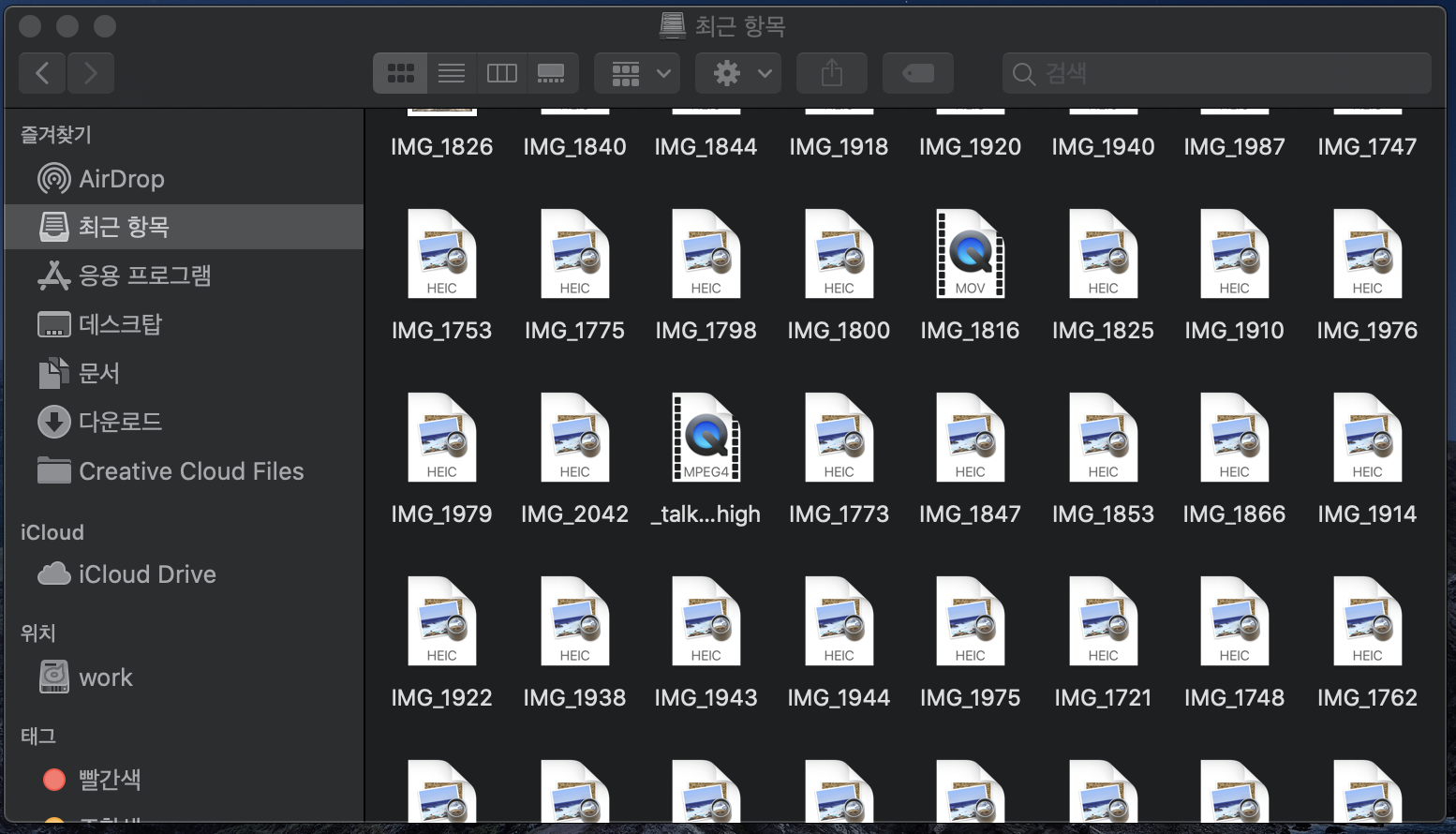
Task: Click the IMG_1840 file name
Action: [x=575, y=146]
